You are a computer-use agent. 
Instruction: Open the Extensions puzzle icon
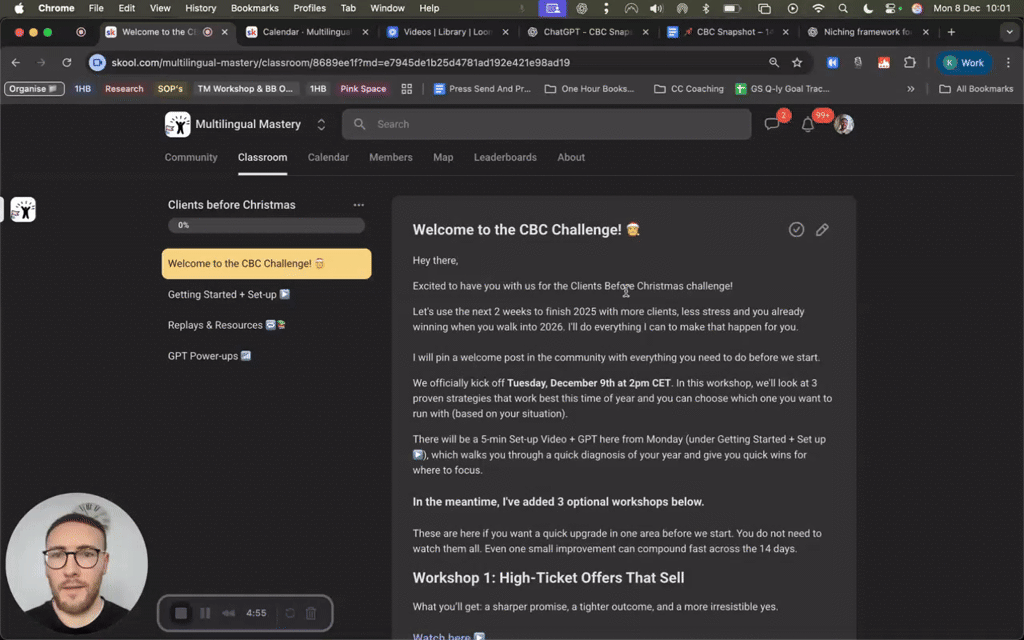pyautogui.click(x=910, y=63)
